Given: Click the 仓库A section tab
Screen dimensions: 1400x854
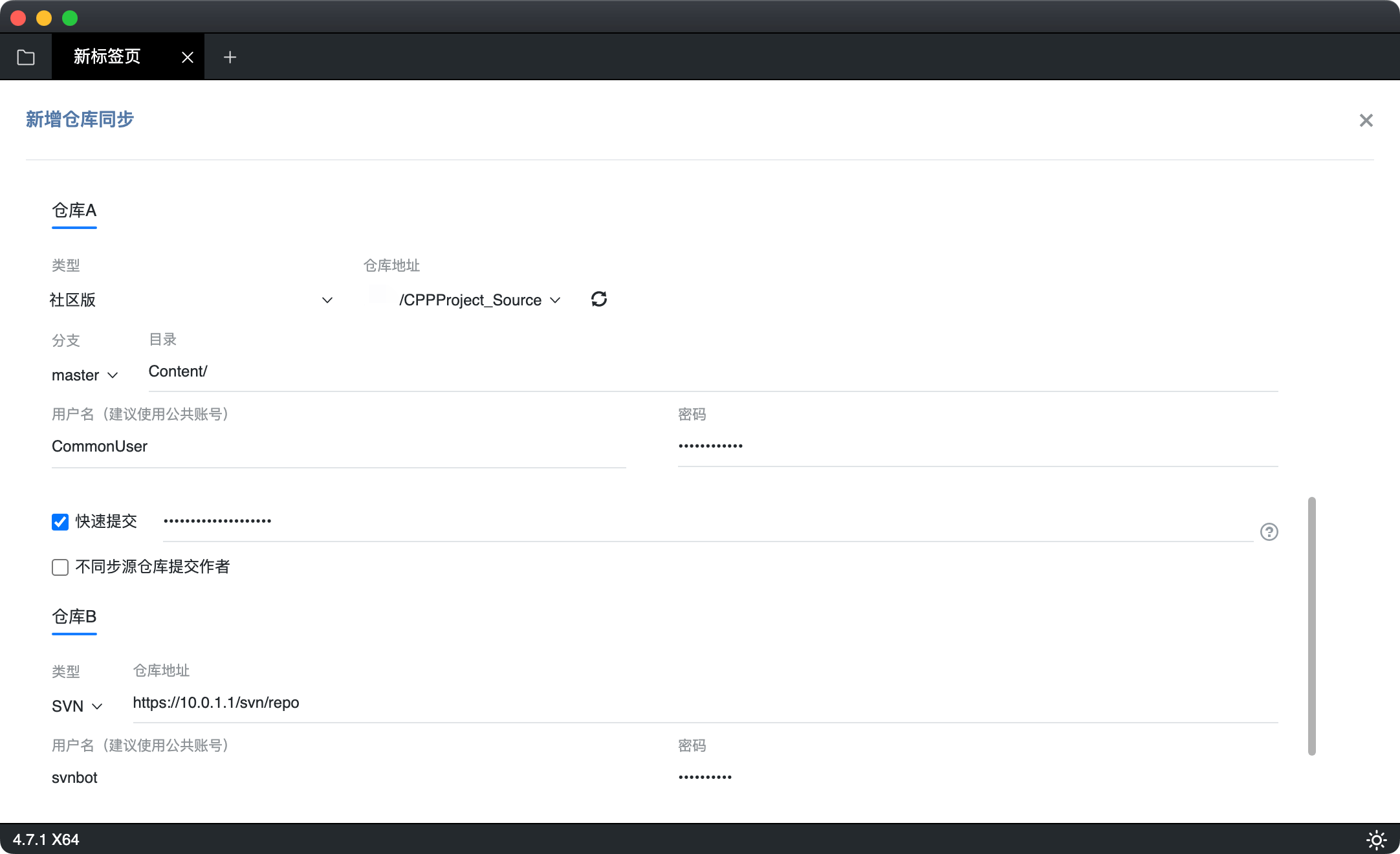Looking at the screenshot, I should click(74, 211).
